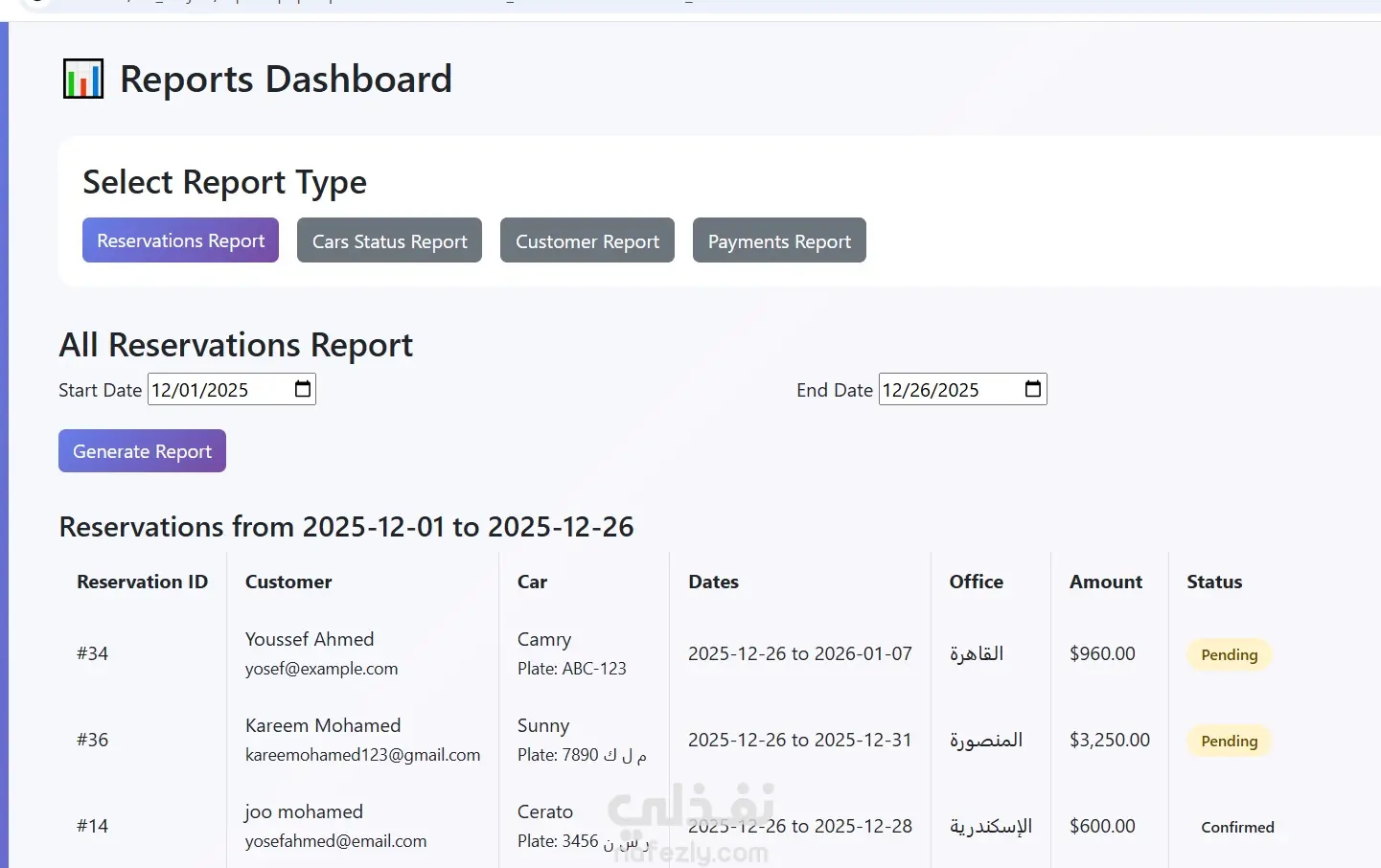Select the Reservations Report tab
Image resolution: width=1381 pixels, height=868 pixels.
[180, 240]
